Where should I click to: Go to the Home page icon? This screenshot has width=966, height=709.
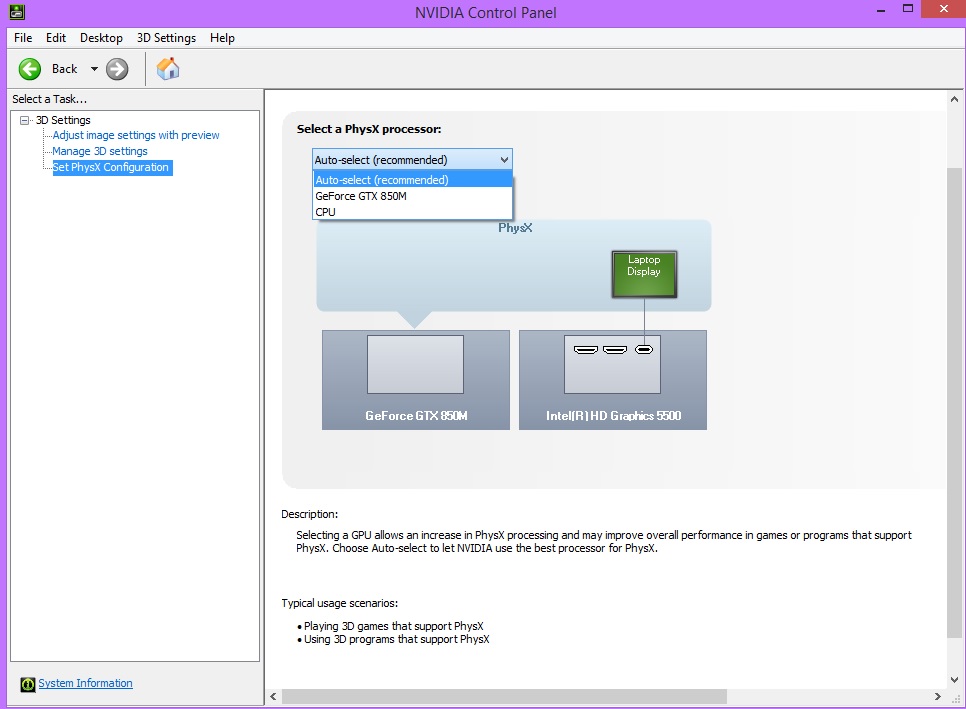click(x=168, y=68)
